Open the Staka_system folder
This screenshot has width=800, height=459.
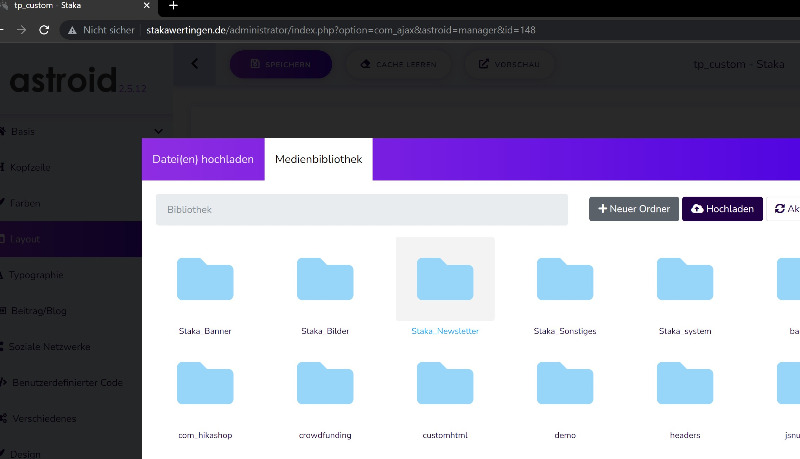click(685, 279)
